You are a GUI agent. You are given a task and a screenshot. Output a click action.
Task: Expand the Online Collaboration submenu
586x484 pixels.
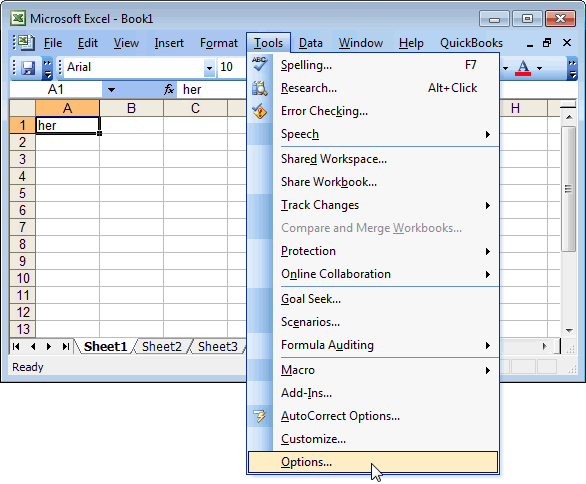pos(487,274)
